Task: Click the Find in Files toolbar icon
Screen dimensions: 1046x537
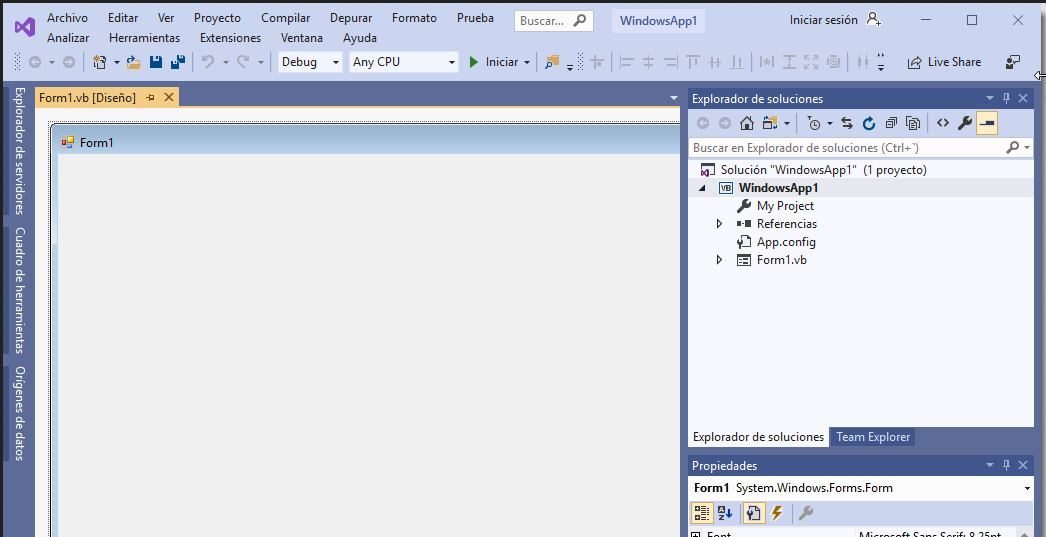Action: (552, 62)
